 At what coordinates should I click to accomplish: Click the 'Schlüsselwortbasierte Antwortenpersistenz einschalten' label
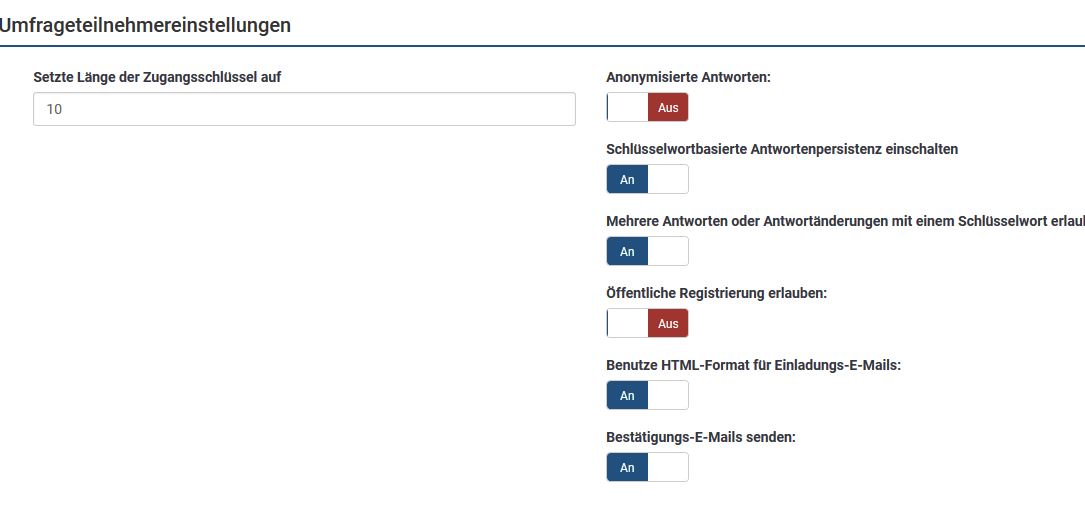pyautogui.click(x=782, y=149)
